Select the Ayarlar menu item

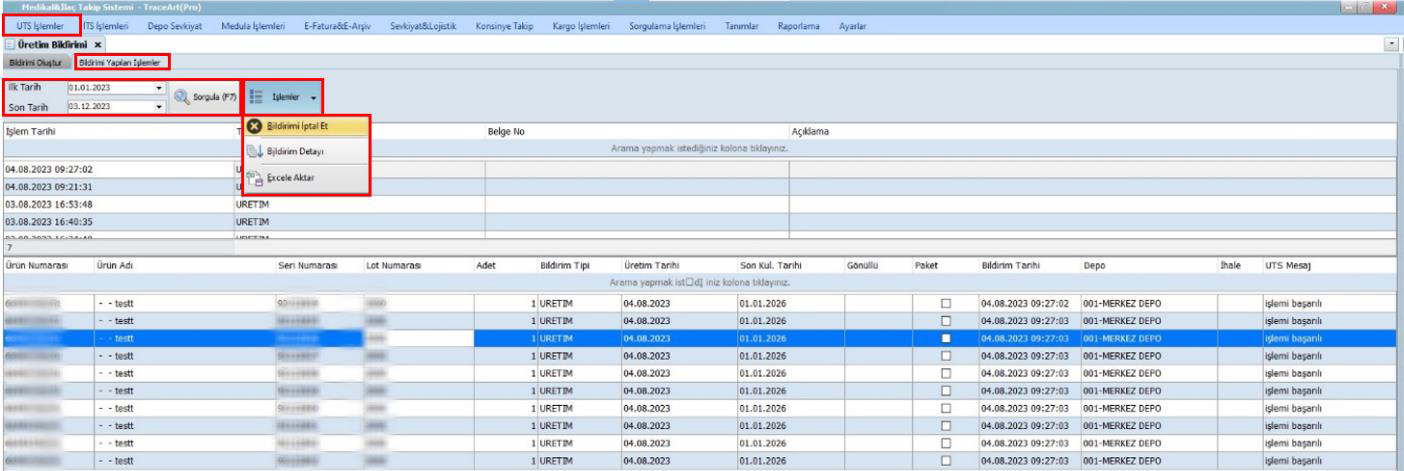(x=852, y=24)
